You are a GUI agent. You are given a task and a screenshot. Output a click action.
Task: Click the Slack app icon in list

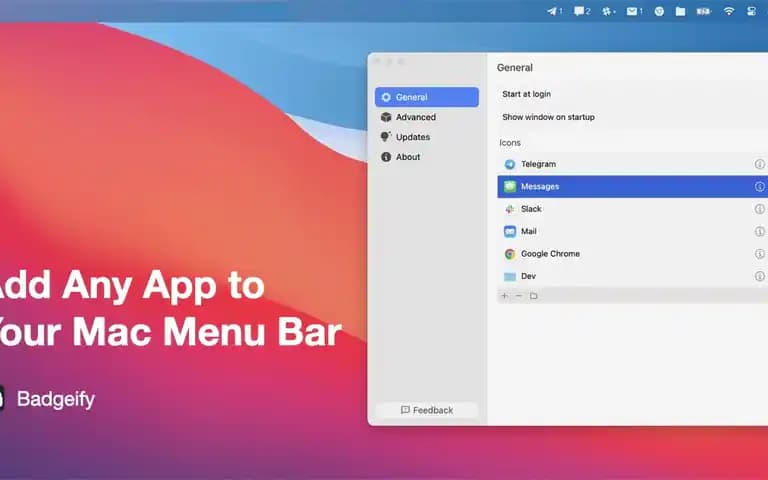coord(510,209)
